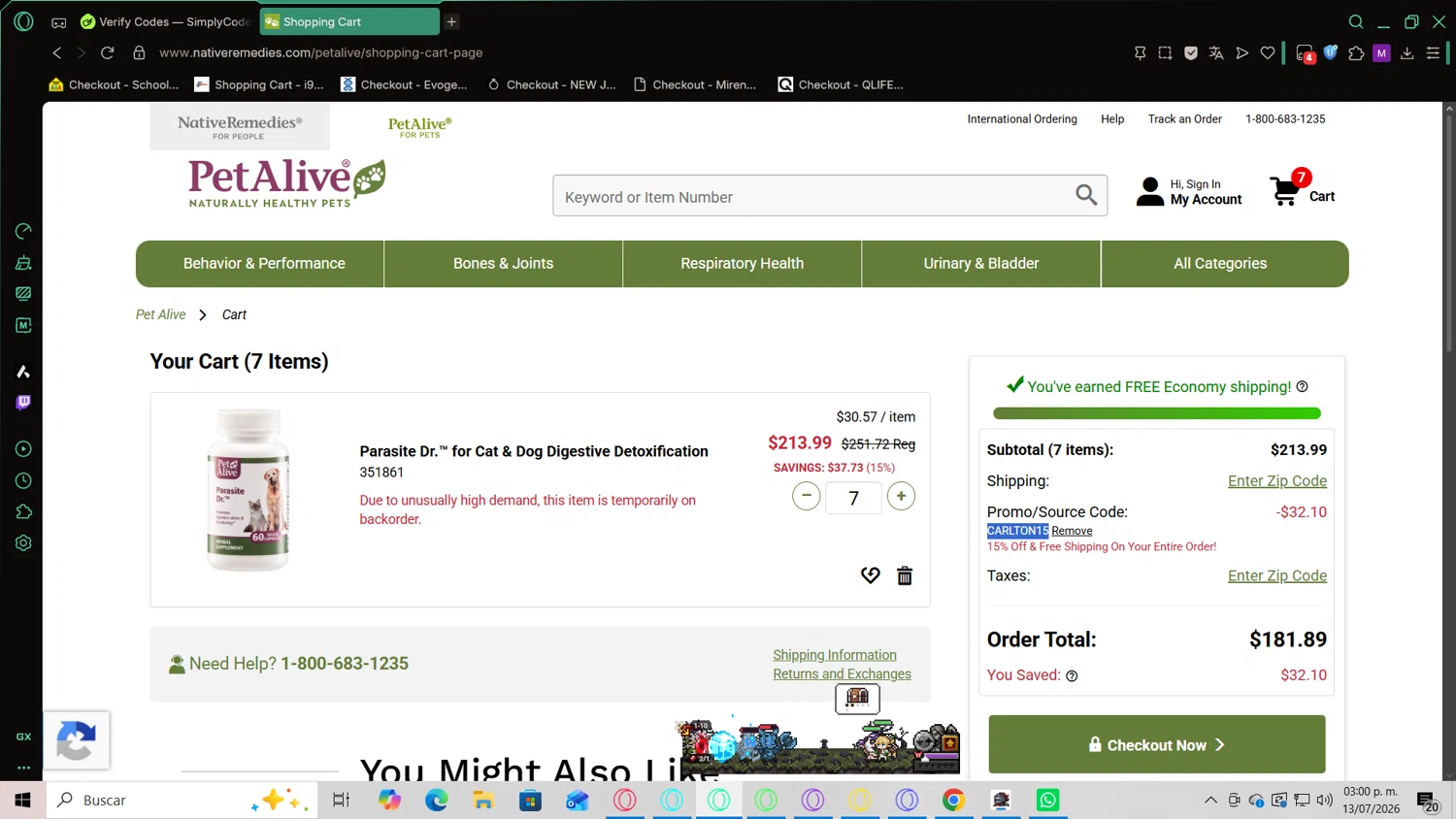This screenshot has width=1456, height=819.
Task: Open the Shipping Information link
Action: (x=835, y=656)
